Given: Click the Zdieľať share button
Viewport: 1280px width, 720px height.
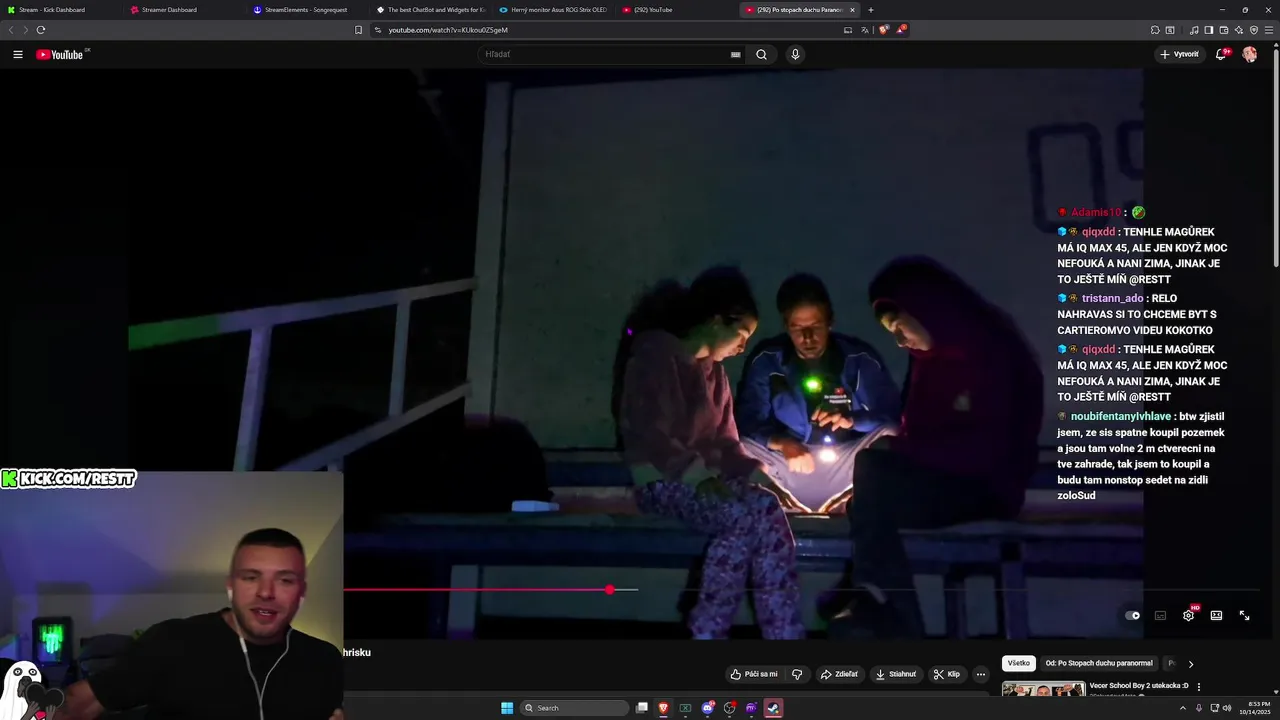Looking at the screenshot, I should tap(839, 674).
